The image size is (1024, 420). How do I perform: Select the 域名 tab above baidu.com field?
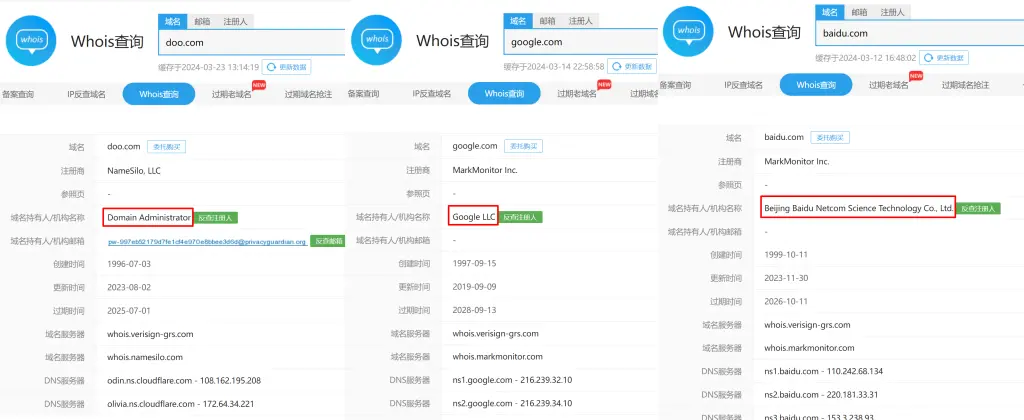pos(829,12)
